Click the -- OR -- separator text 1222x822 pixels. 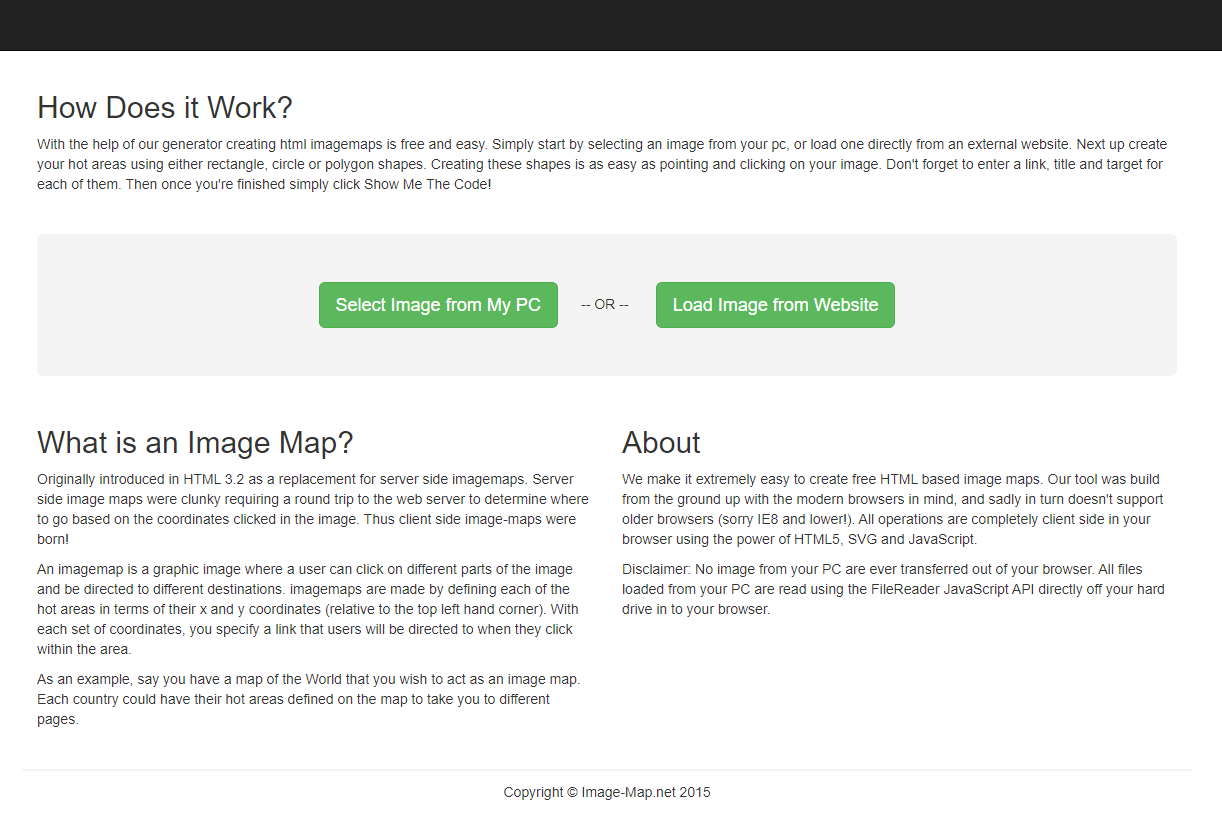click(605, 305)
